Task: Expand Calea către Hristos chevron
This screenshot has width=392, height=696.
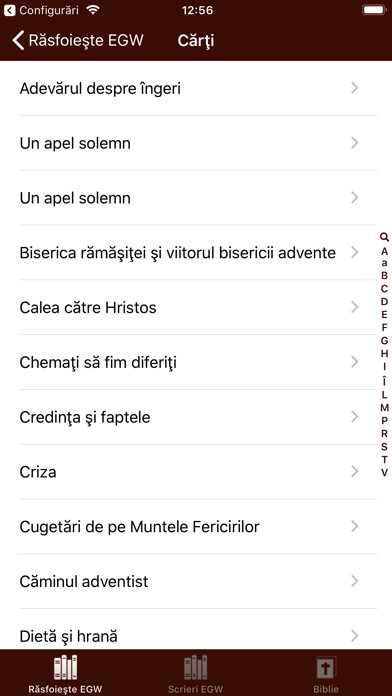Action: point(354,307)
